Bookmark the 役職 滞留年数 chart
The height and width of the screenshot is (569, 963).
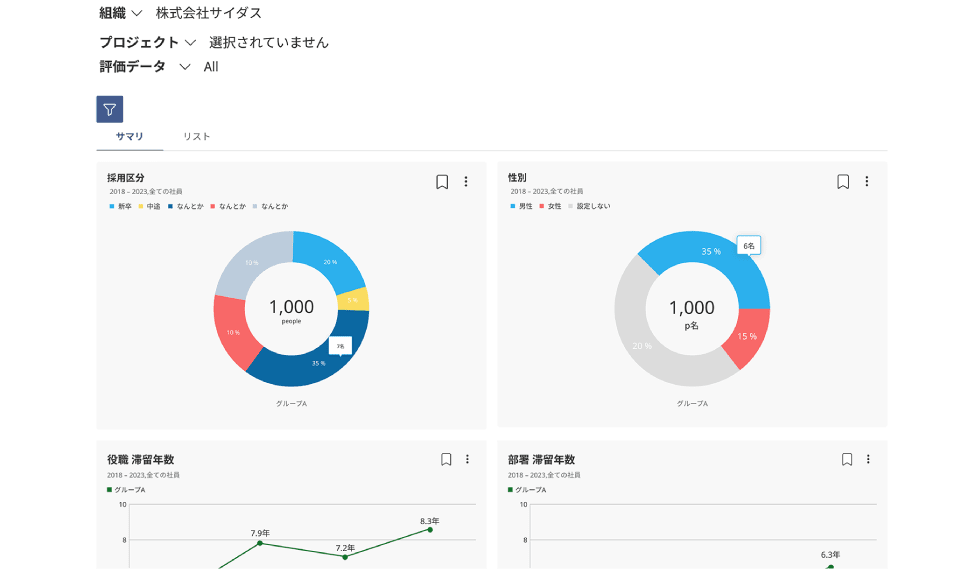click(x=446, y=459)
